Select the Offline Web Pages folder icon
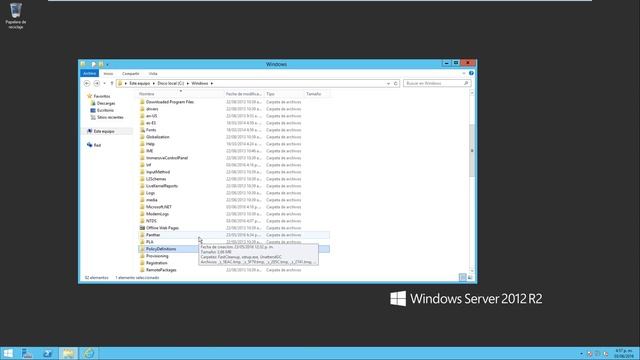640x360 pixels. (142, 228)
